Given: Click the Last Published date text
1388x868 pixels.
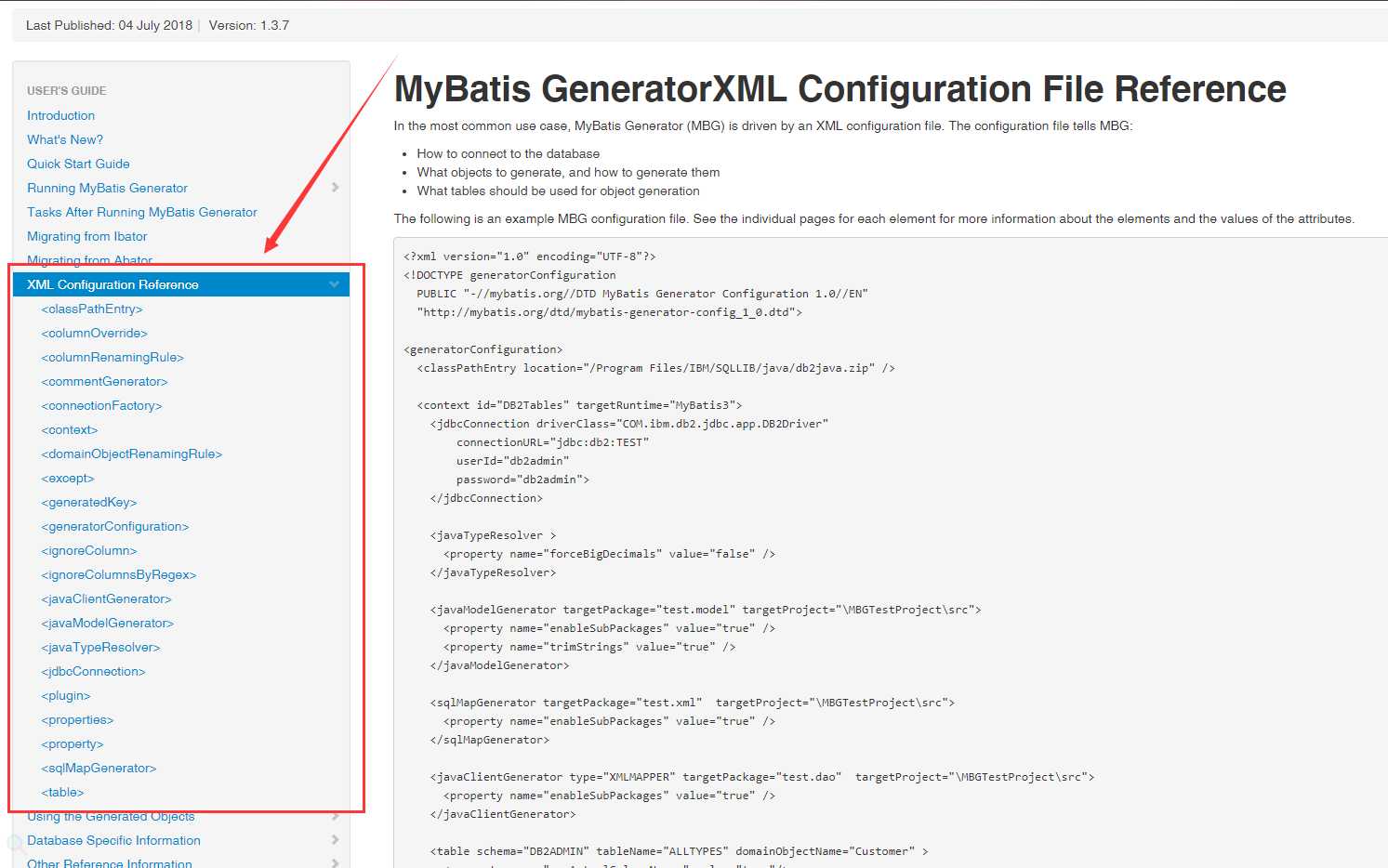Looking at the screenshot, I should click(109, 25).
